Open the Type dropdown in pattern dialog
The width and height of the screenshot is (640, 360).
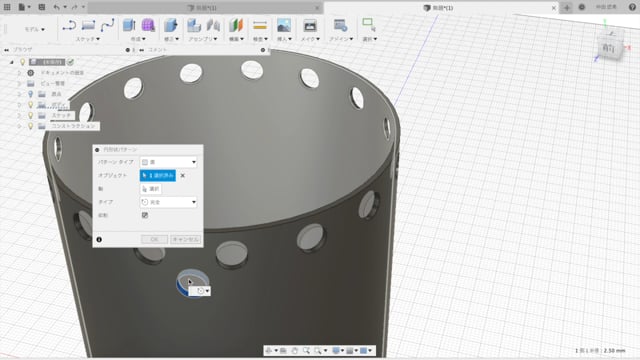point(168,202)
